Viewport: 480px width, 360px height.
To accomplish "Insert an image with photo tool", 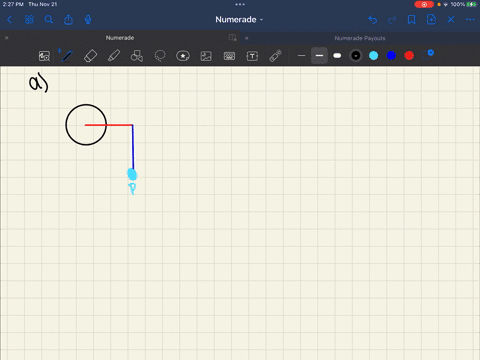I will click(x=206, y=56).
